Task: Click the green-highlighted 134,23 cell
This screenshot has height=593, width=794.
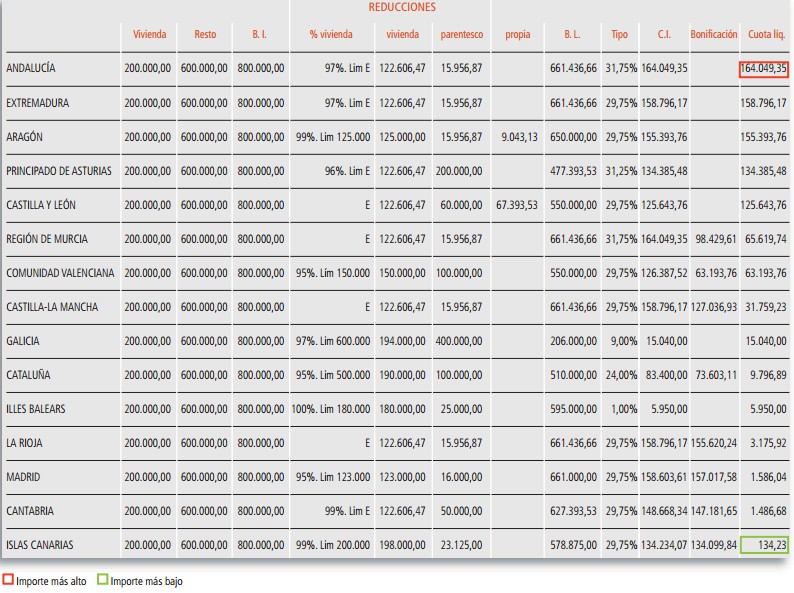Action: coord(764,545)
